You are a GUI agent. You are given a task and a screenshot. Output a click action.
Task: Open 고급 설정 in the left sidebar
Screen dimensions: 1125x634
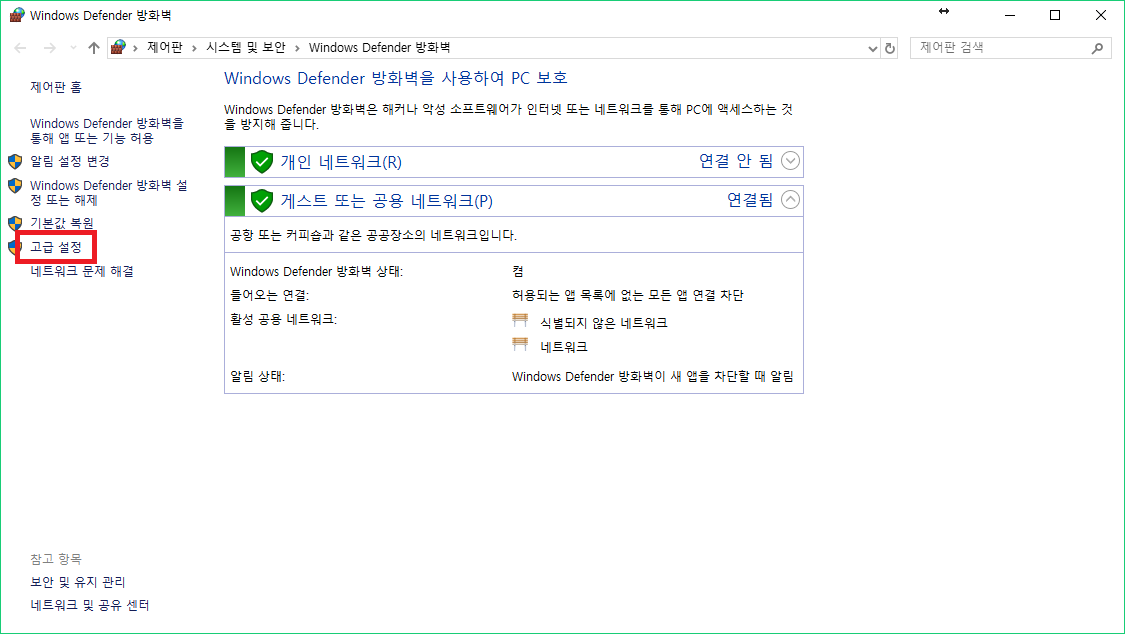56,247
